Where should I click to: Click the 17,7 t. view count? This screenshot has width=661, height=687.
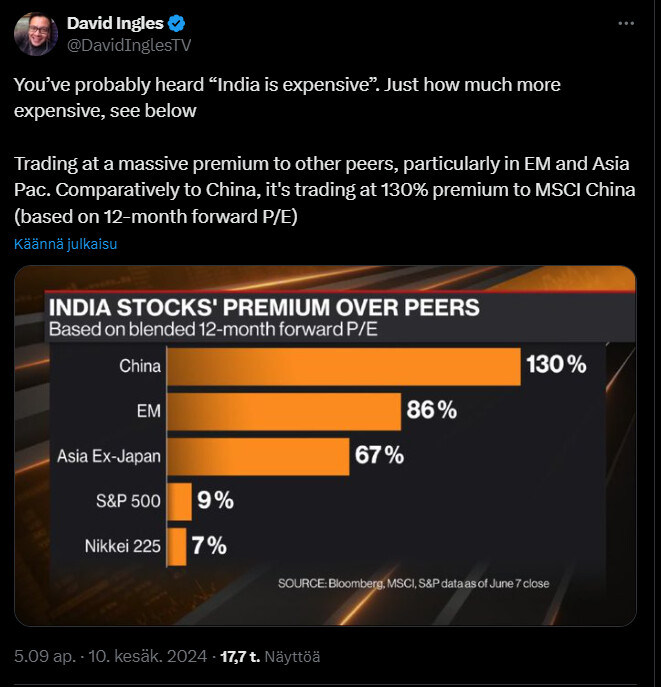point(240,657)
